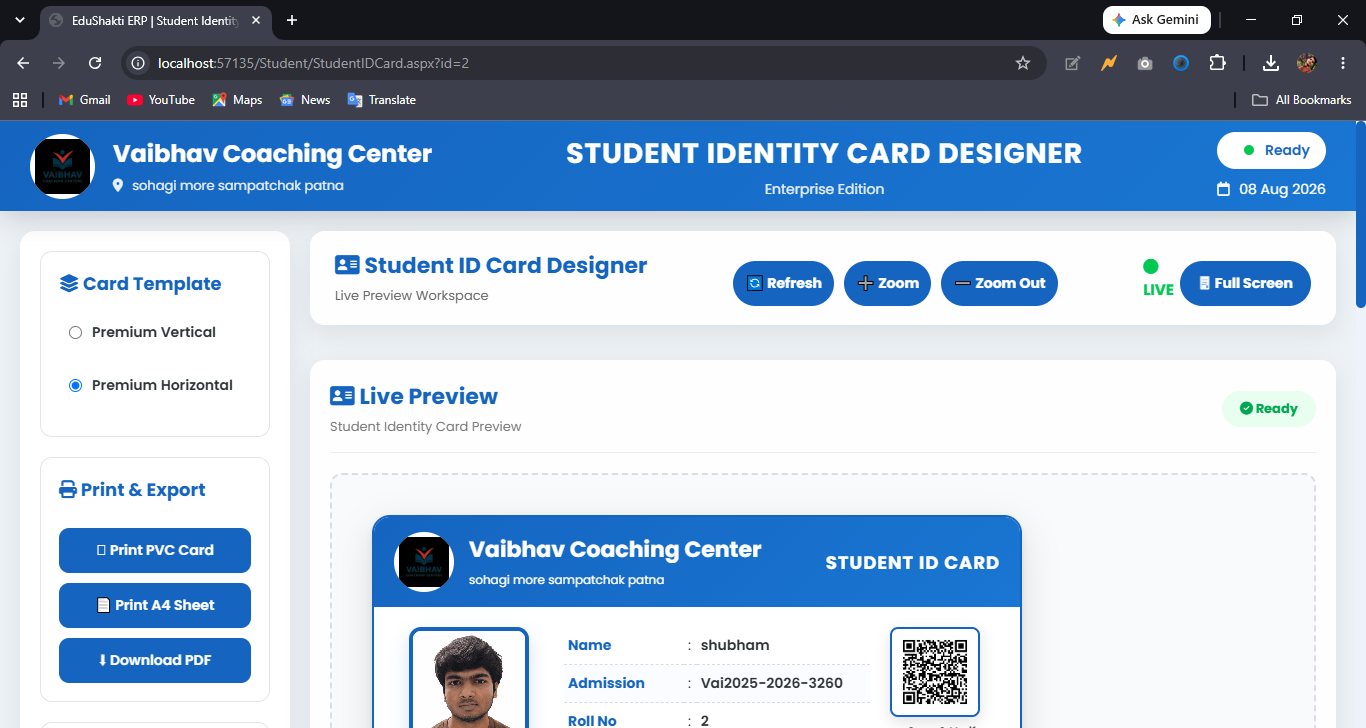1366x728 pixels.
Task: Click the Ready status pill in header
Action: coord(1271,150)
